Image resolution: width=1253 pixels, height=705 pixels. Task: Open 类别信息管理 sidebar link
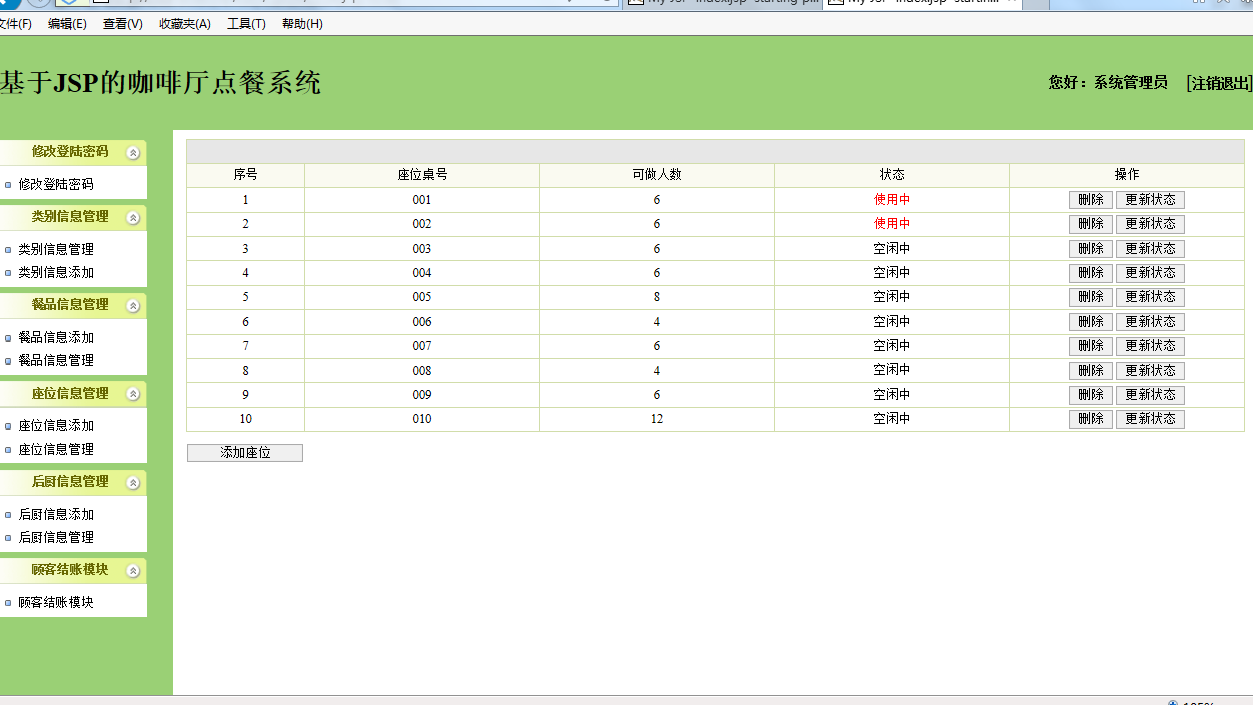click(56, 250)
